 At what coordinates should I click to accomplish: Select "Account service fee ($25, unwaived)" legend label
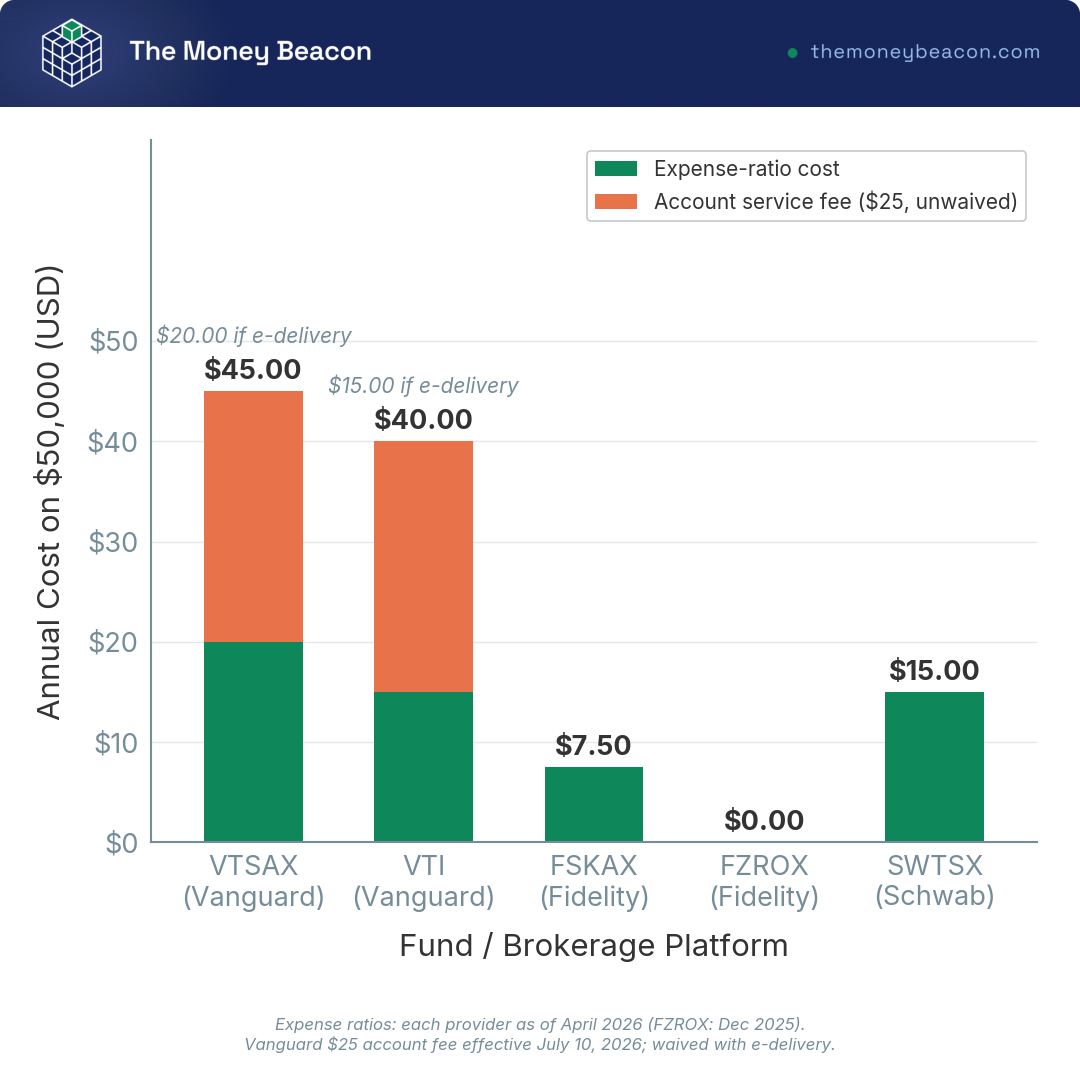835,202
